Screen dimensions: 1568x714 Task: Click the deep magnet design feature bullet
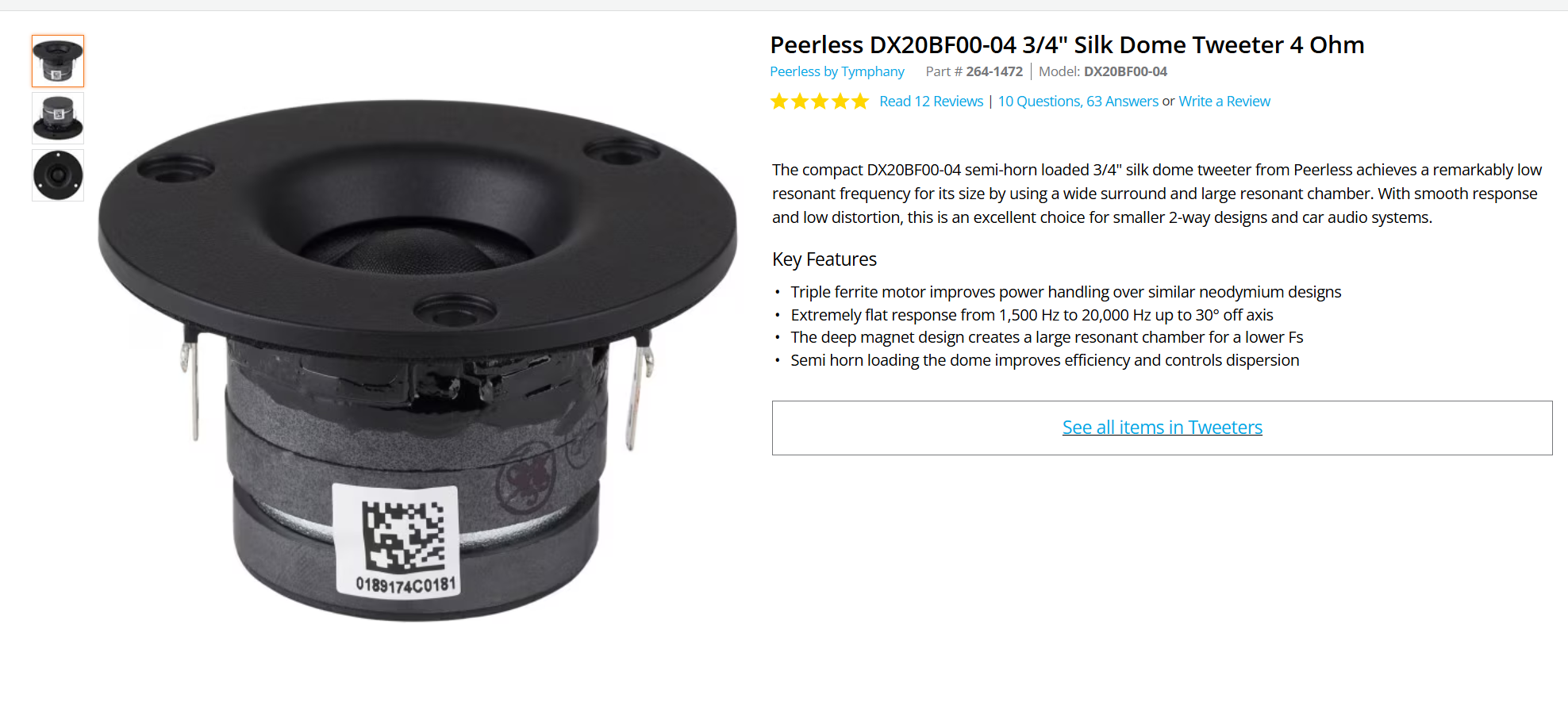pyautogui.click(x=1047, y=337)
